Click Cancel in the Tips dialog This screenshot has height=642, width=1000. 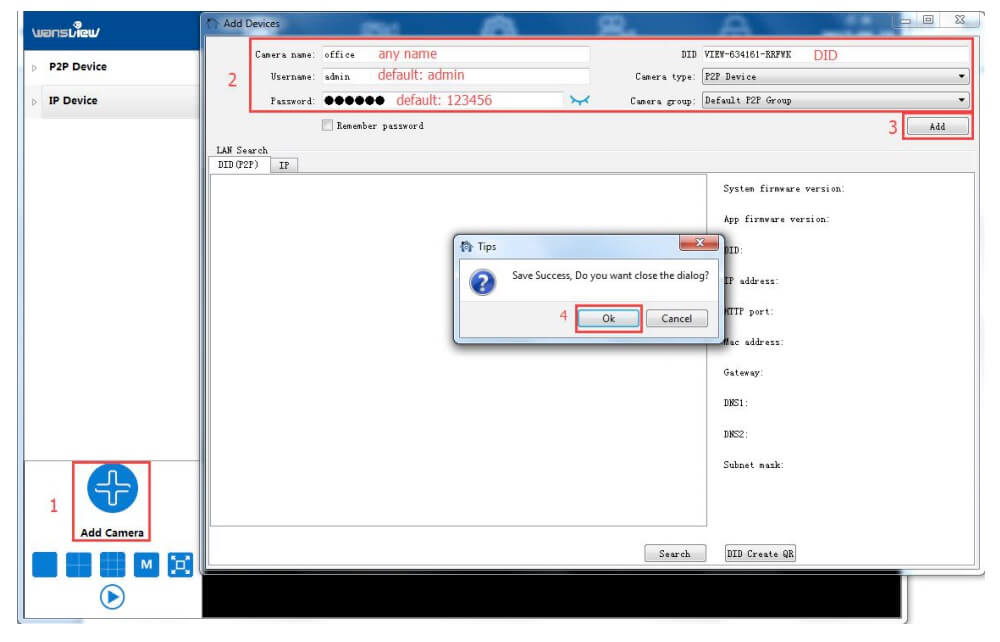tap(677, 318)
